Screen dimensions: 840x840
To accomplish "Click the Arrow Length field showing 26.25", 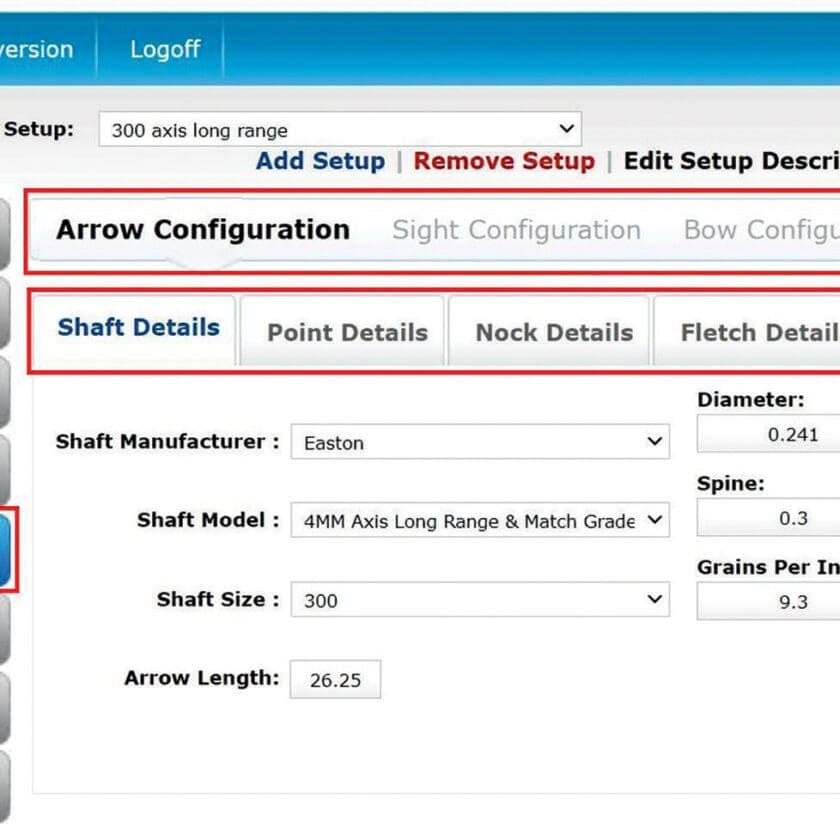I will [x=335, y=679].
